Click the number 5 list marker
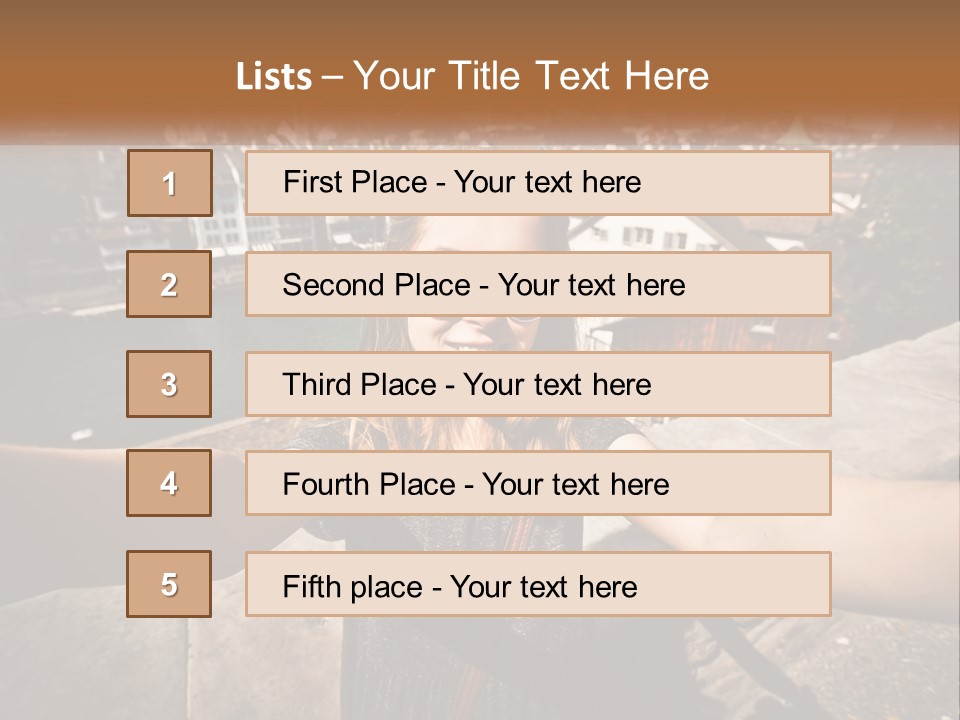960x720 pixels. 169,584
